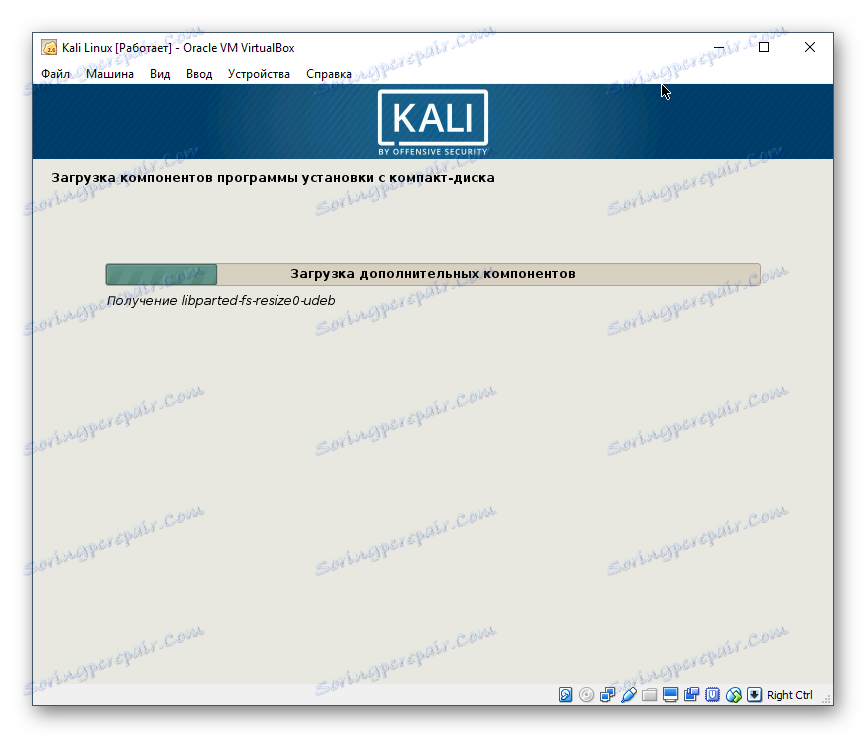Viewport: 866px width, 738px height.
Task: Click the Right Ctrl host key label
Action: click(789, 695)
